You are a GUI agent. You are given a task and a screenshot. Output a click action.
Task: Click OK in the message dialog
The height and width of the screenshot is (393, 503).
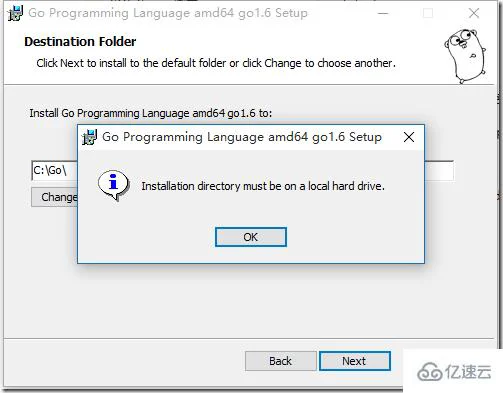pyautogui.click(x=251, y=237)
